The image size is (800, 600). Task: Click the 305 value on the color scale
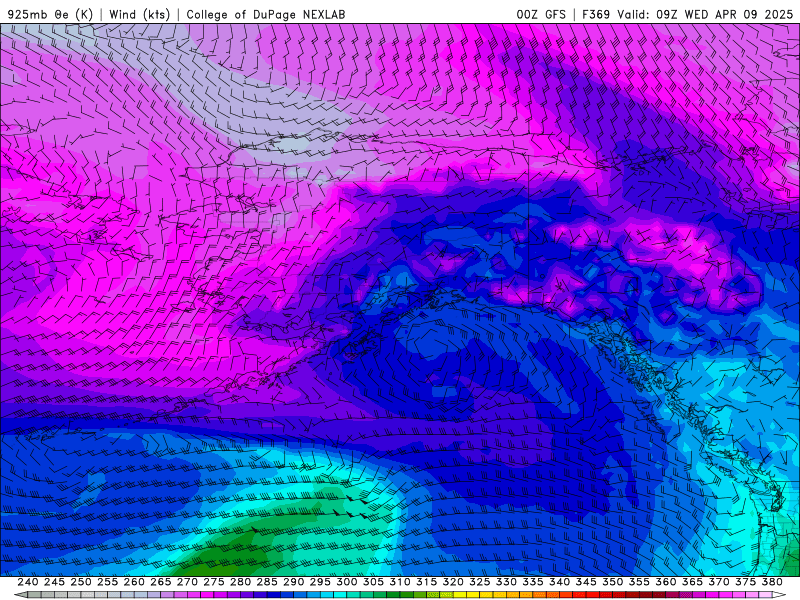373,582
